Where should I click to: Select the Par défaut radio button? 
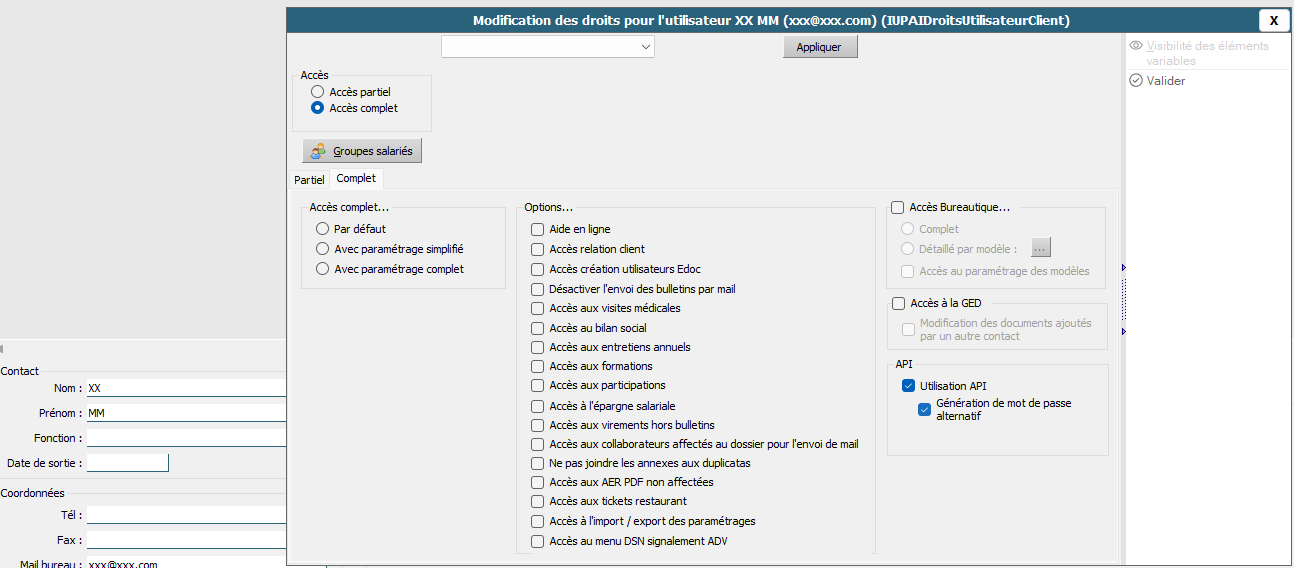click(322, 229)
